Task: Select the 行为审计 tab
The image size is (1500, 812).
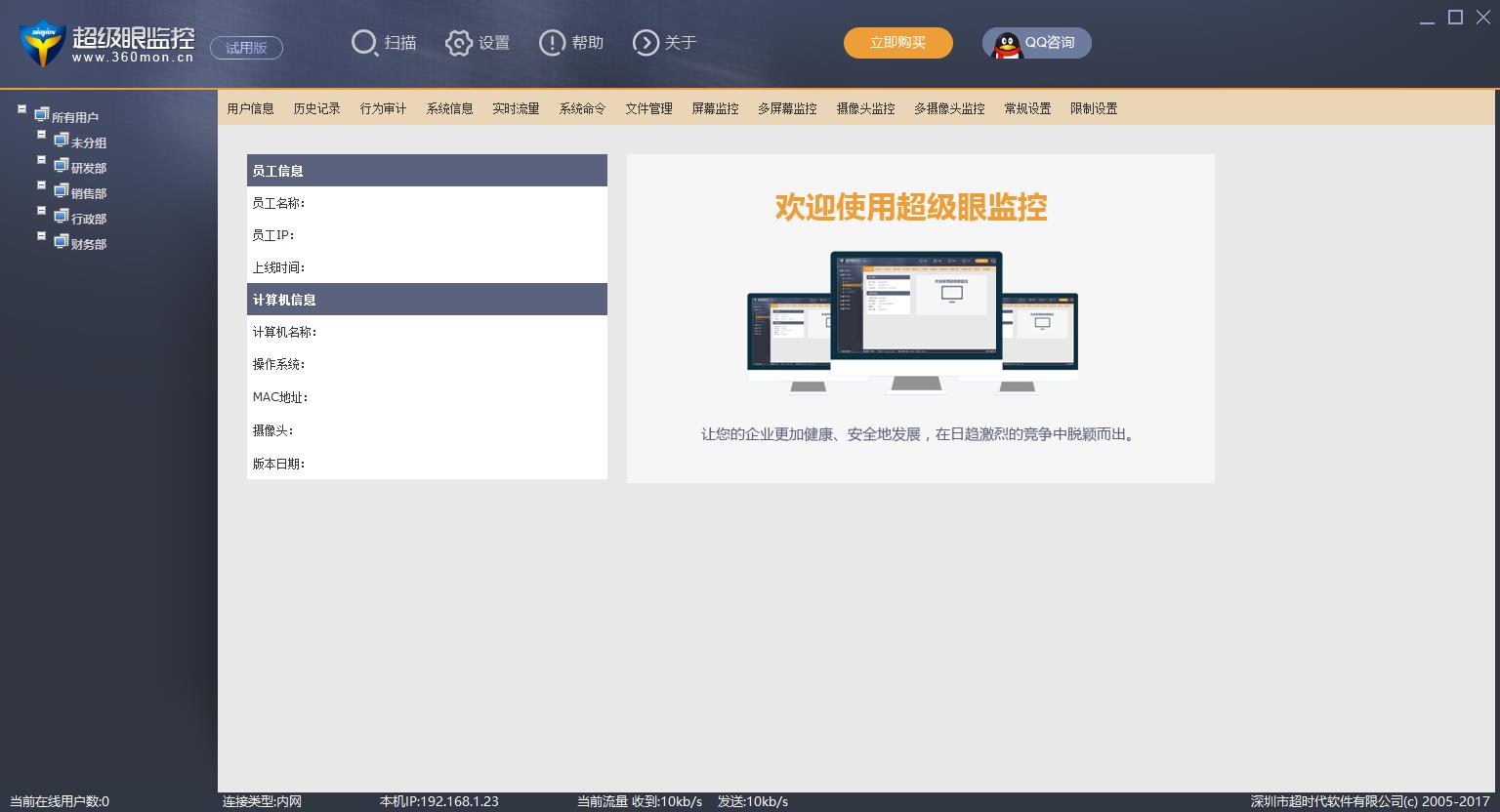Action: [384, 108]
